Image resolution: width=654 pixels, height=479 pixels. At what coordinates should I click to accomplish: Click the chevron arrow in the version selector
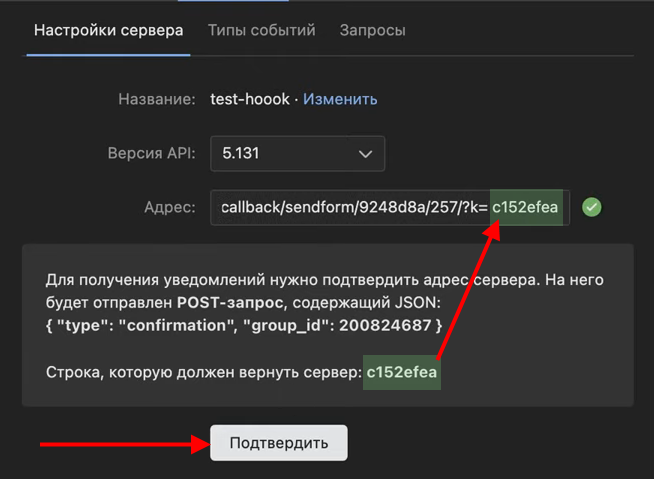coord(365,154)
